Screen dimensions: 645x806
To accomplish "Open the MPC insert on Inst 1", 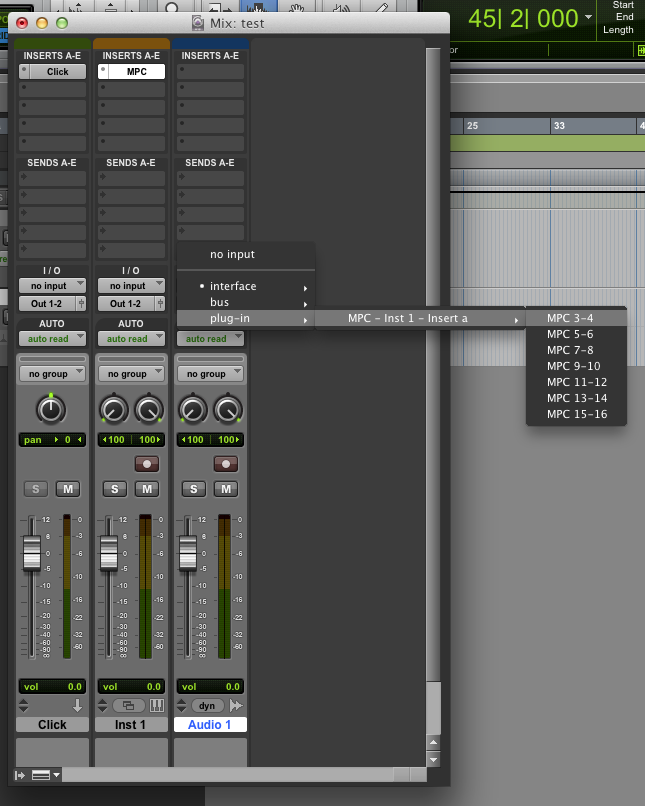I will click(136, 72).
